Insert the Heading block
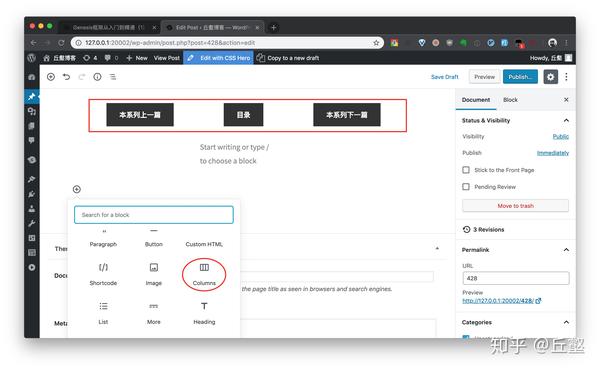600x370 pixels. click(x=204, y=313)
